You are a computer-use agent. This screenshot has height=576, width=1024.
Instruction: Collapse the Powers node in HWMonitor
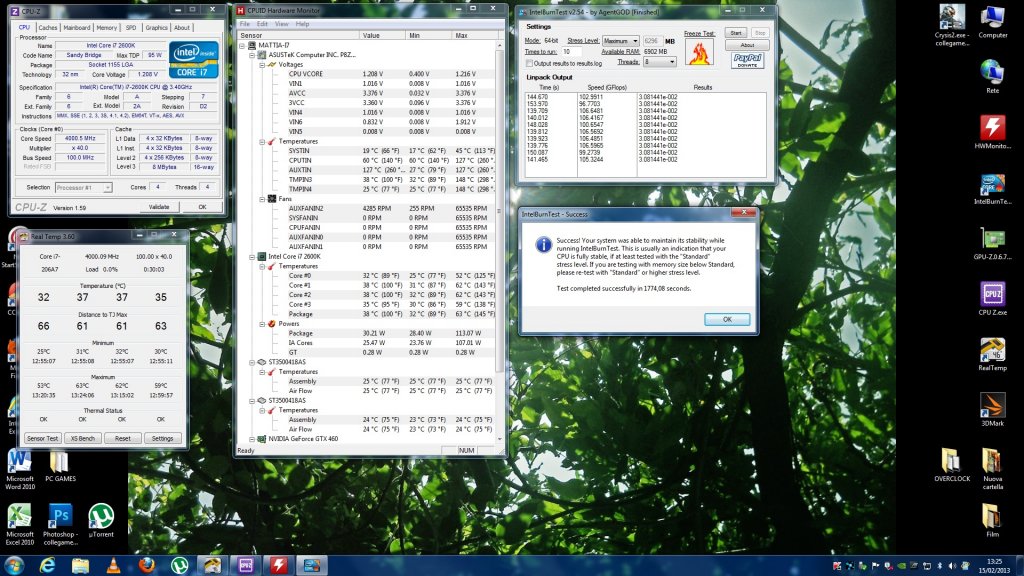click(263, 324)
